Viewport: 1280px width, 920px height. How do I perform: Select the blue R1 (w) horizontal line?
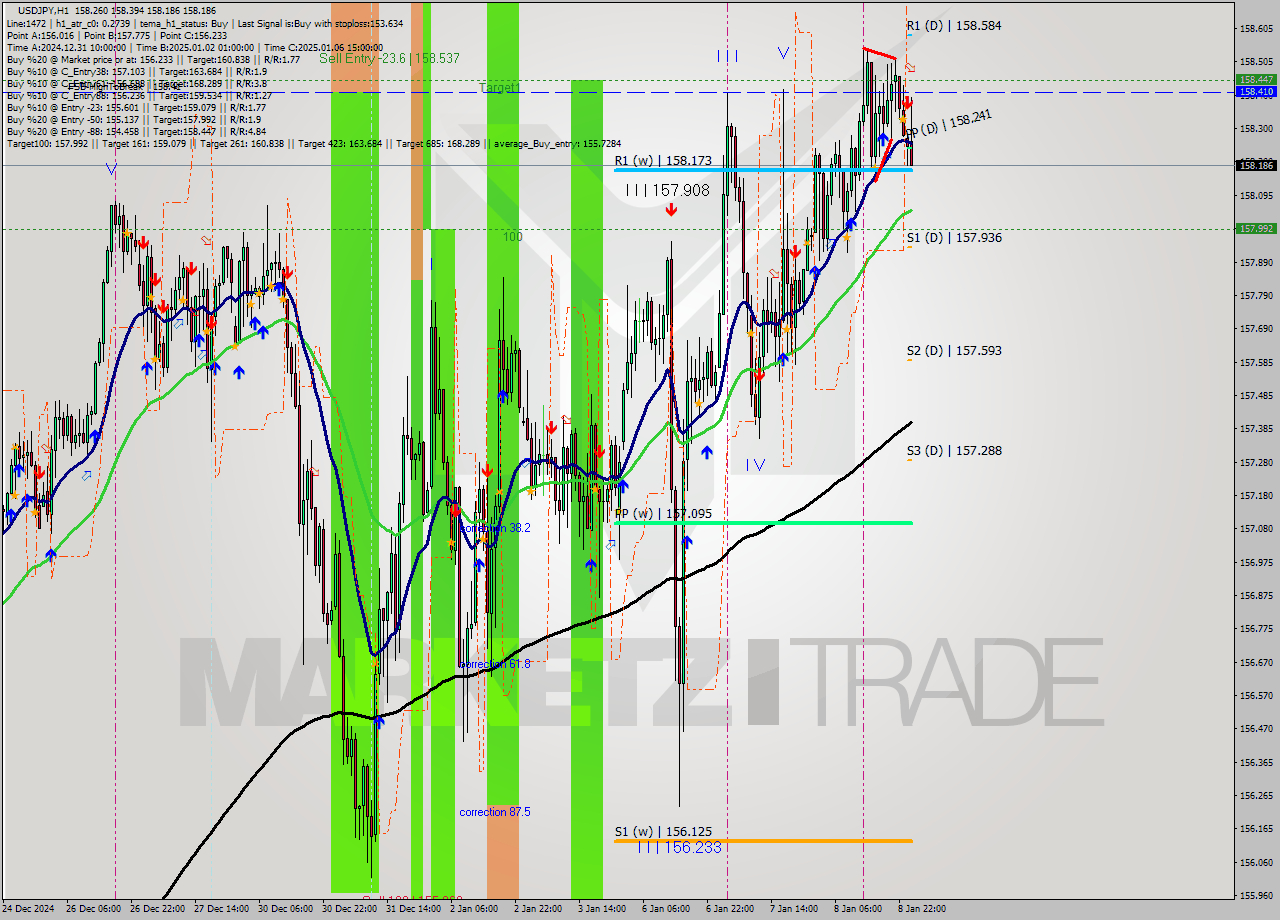coord(763,170)
